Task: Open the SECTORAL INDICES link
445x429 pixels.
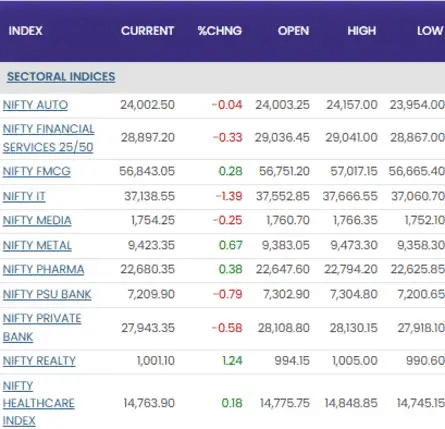Action: click(61, 77)
